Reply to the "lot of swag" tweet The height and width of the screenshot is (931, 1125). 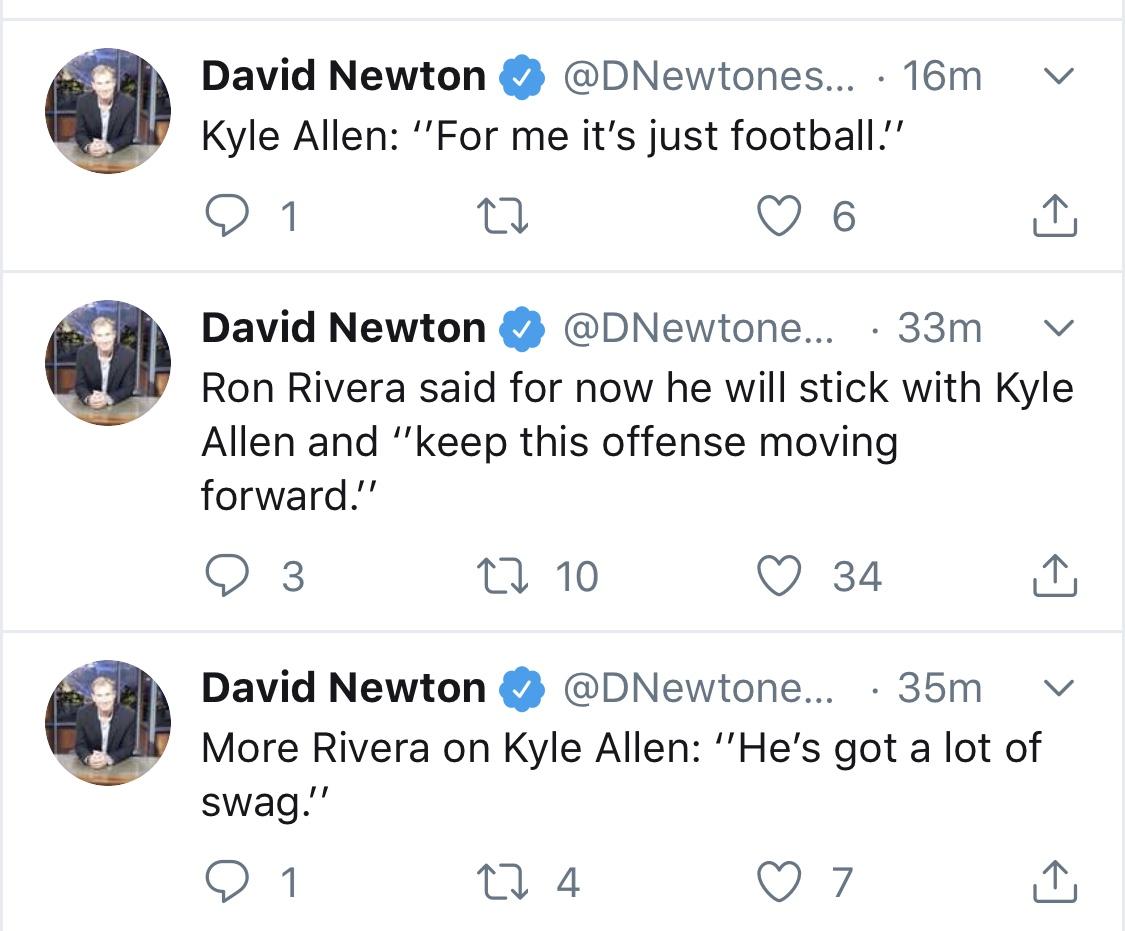[227, 882]
